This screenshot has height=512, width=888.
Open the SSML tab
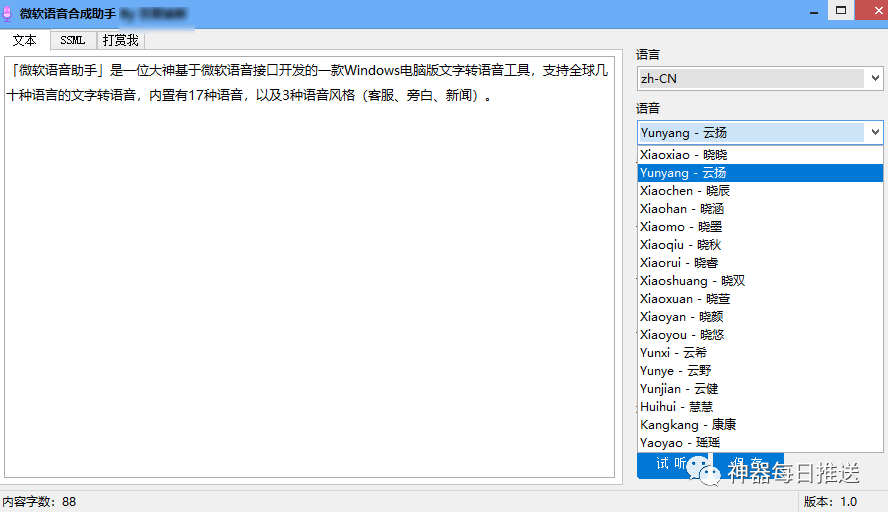73,41
